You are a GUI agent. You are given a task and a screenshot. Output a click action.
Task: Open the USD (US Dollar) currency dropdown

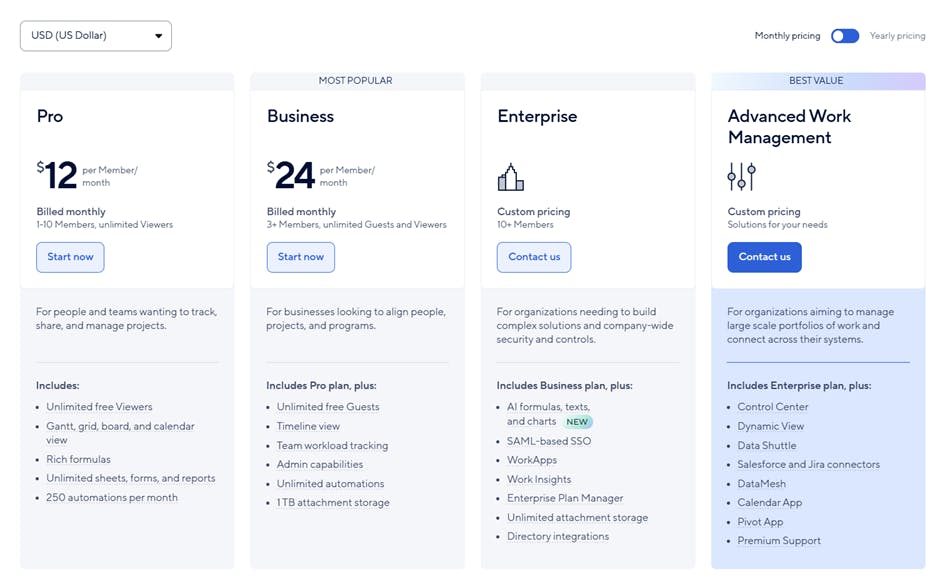coord(95,35)
